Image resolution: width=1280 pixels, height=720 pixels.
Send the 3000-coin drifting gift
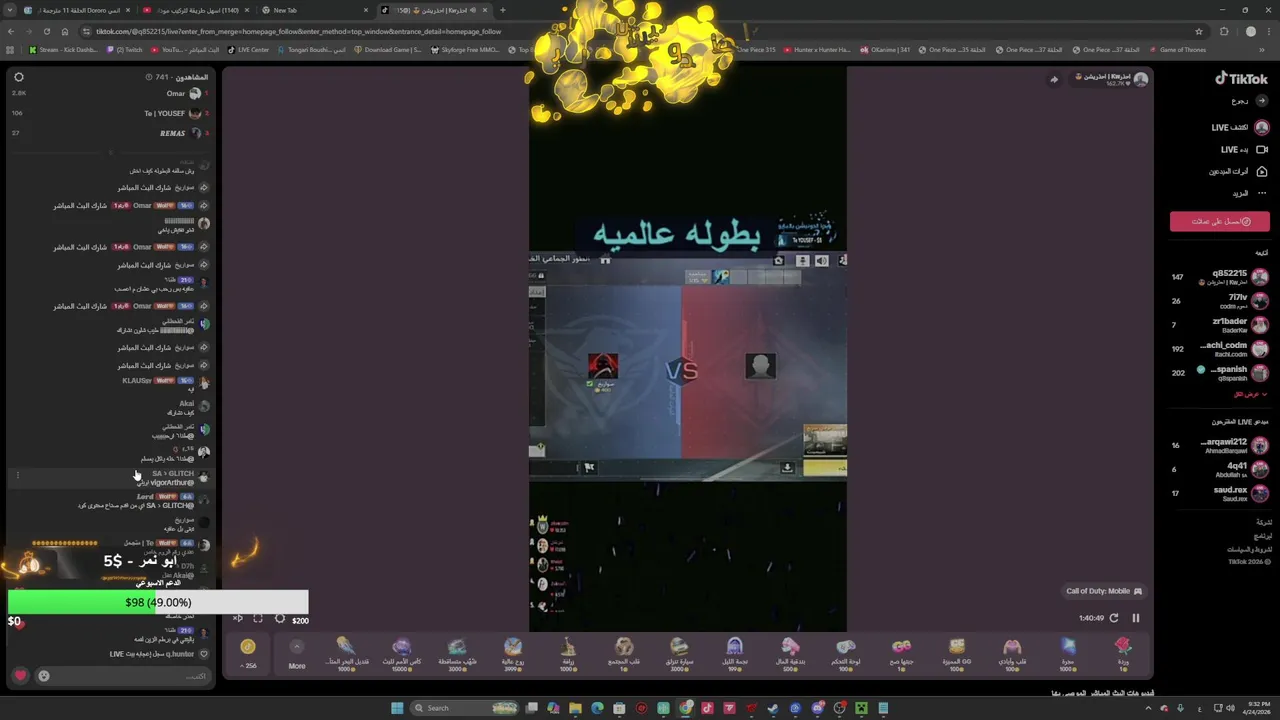point(457,653)
